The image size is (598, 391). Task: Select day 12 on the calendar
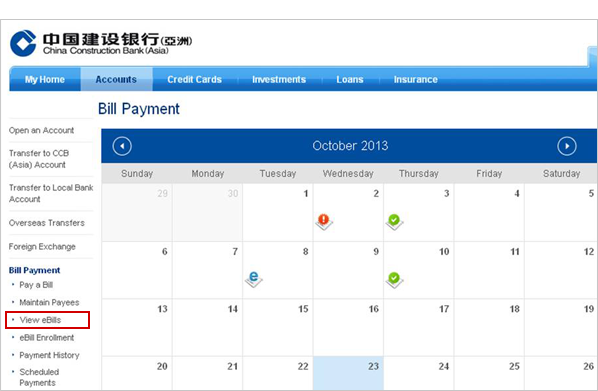(x=561, y=270)
